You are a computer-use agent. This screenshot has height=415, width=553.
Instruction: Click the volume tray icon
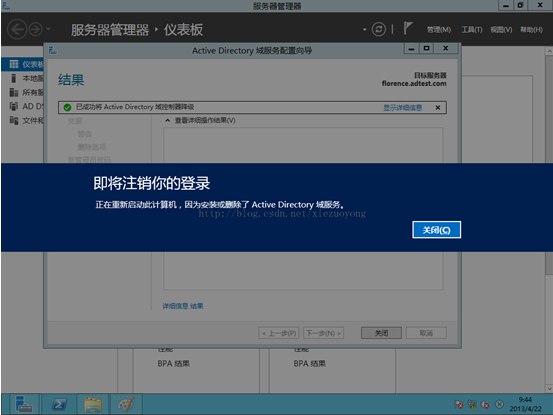click(x=485, y=404)
